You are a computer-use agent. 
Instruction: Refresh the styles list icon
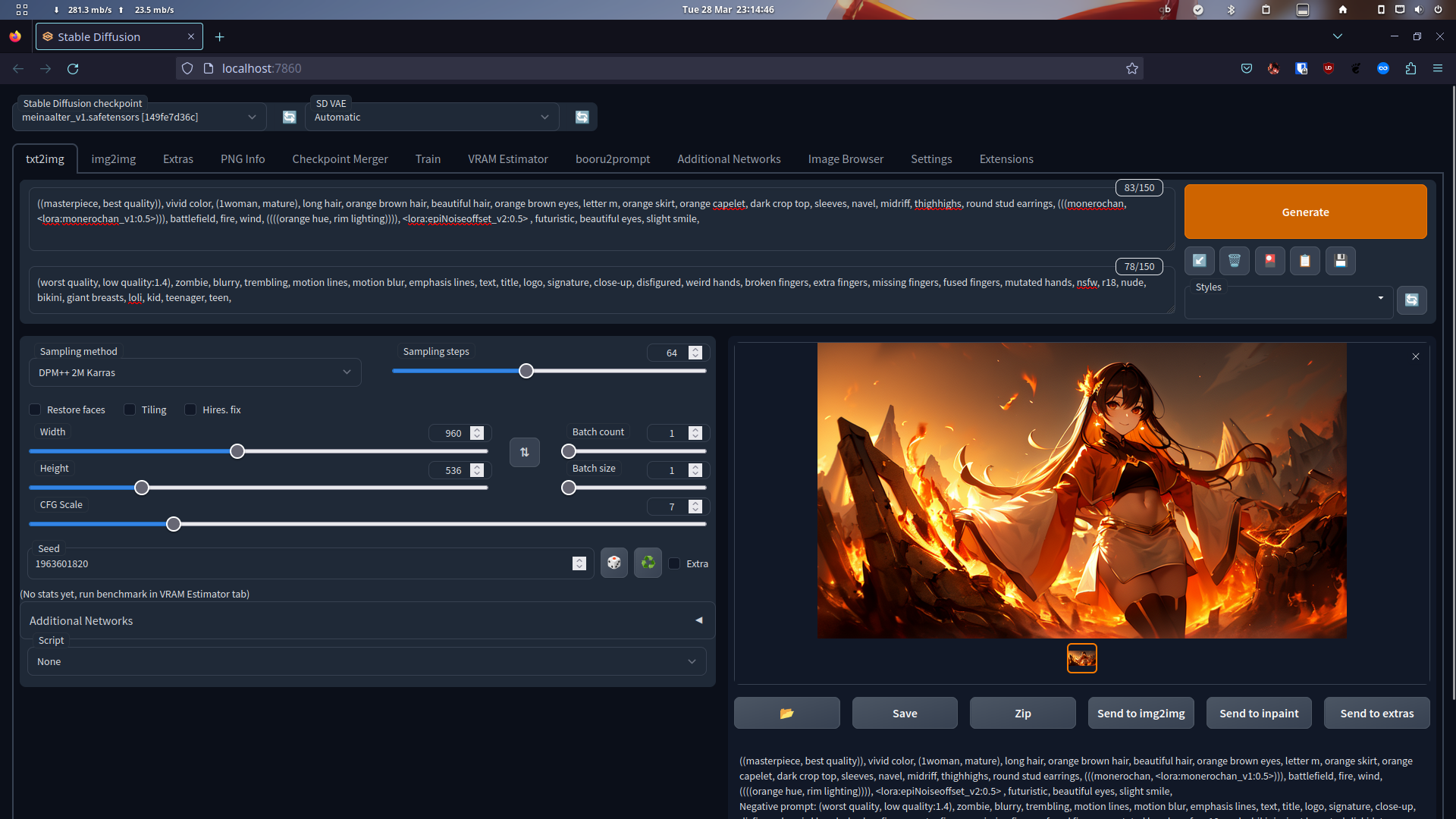point(1411,300)
